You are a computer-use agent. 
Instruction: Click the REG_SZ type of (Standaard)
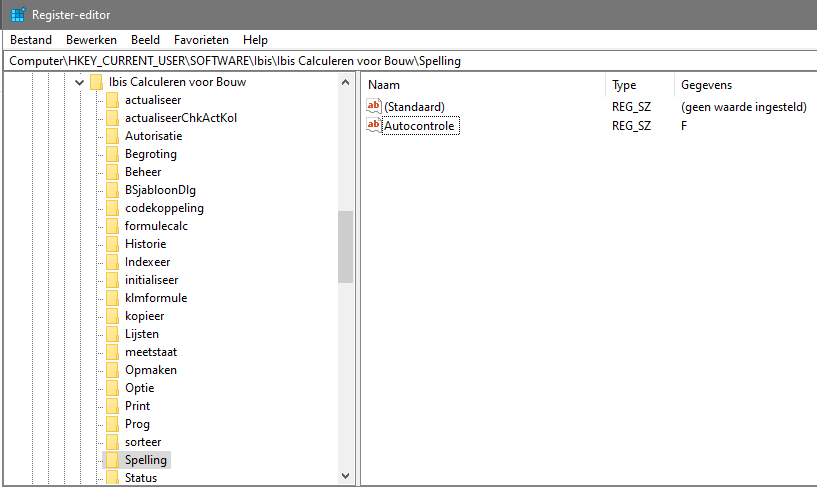click(632, 107)
